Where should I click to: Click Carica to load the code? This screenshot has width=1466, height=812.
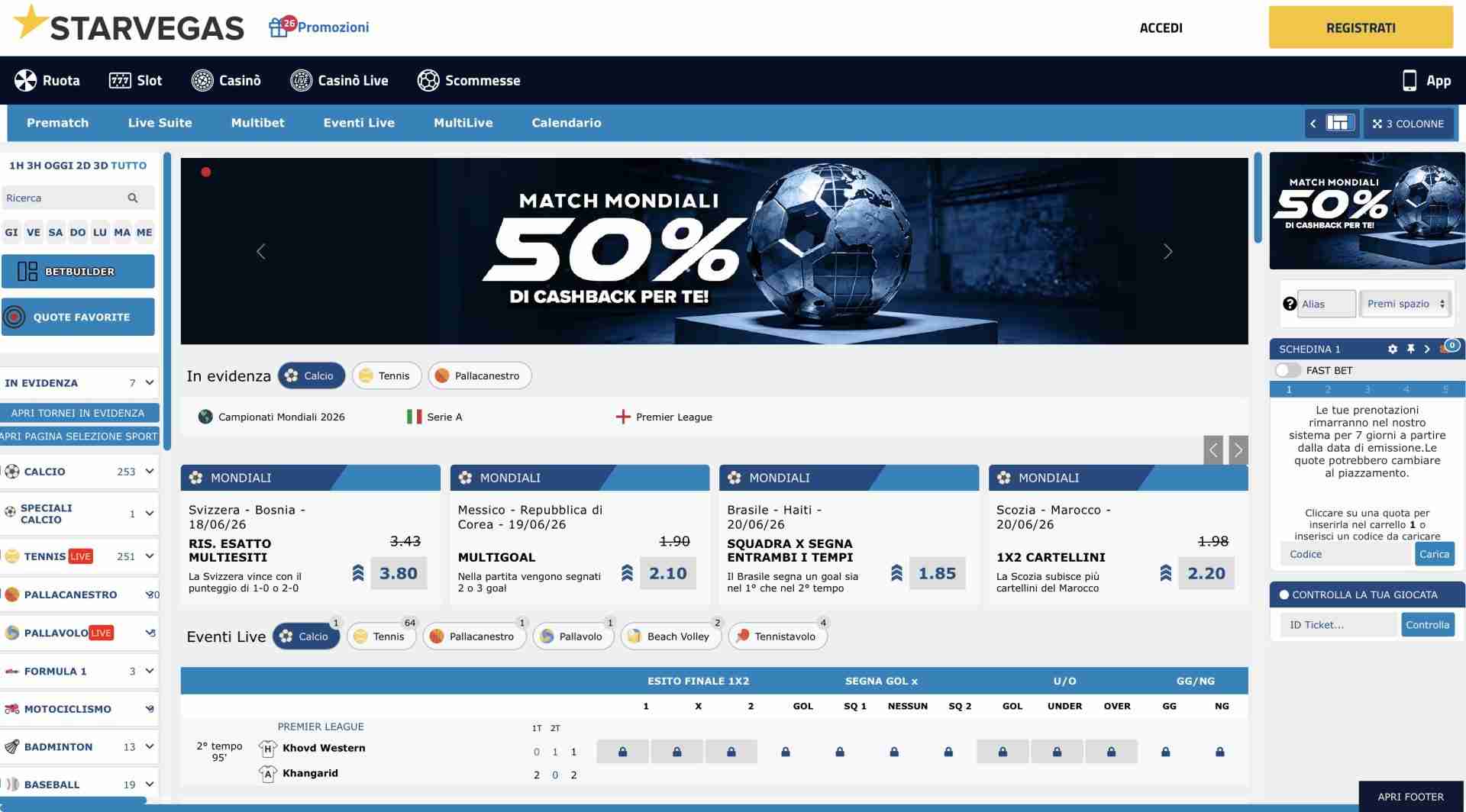coord(1434,554)
